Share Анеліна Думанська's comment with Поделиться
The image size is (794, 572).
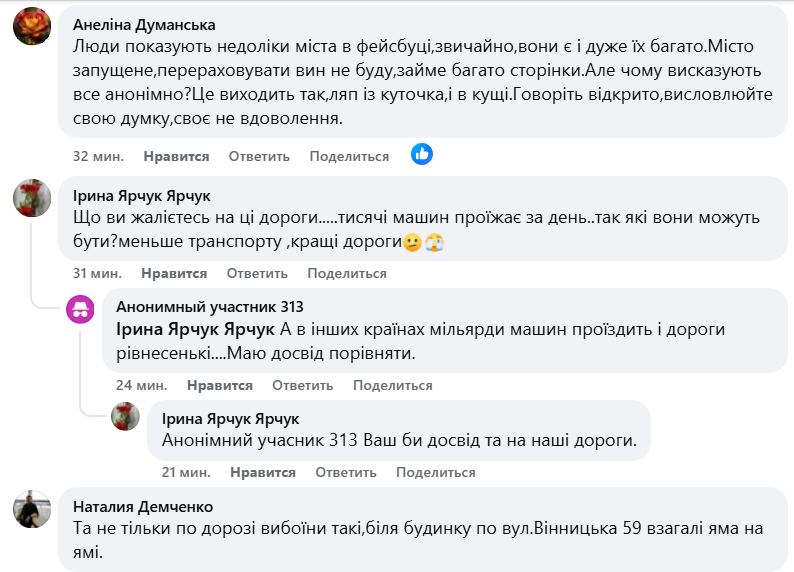tap(349, 157)
